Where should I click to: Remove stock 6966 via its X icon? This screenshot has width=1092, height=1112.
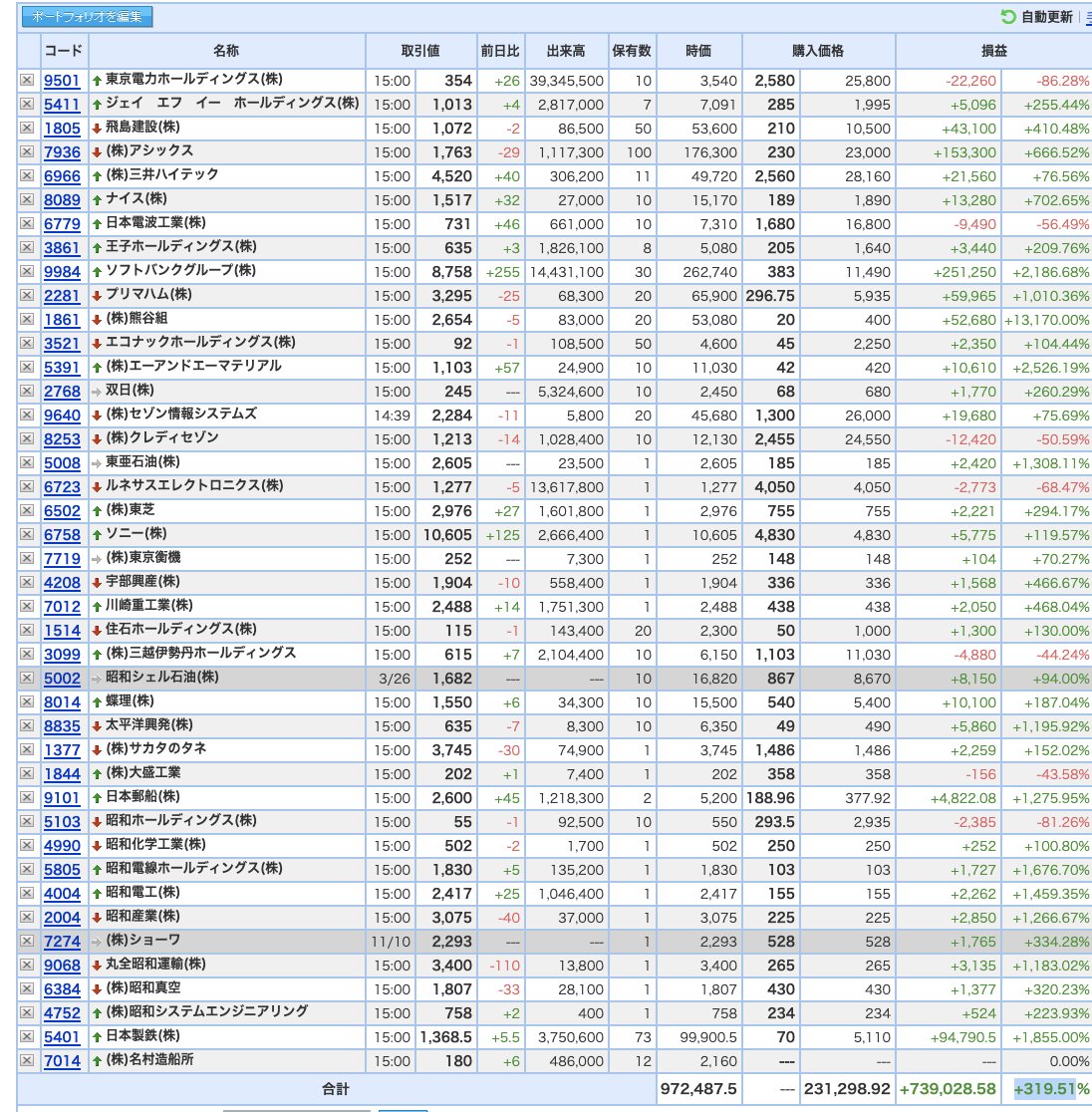point(27,176)
